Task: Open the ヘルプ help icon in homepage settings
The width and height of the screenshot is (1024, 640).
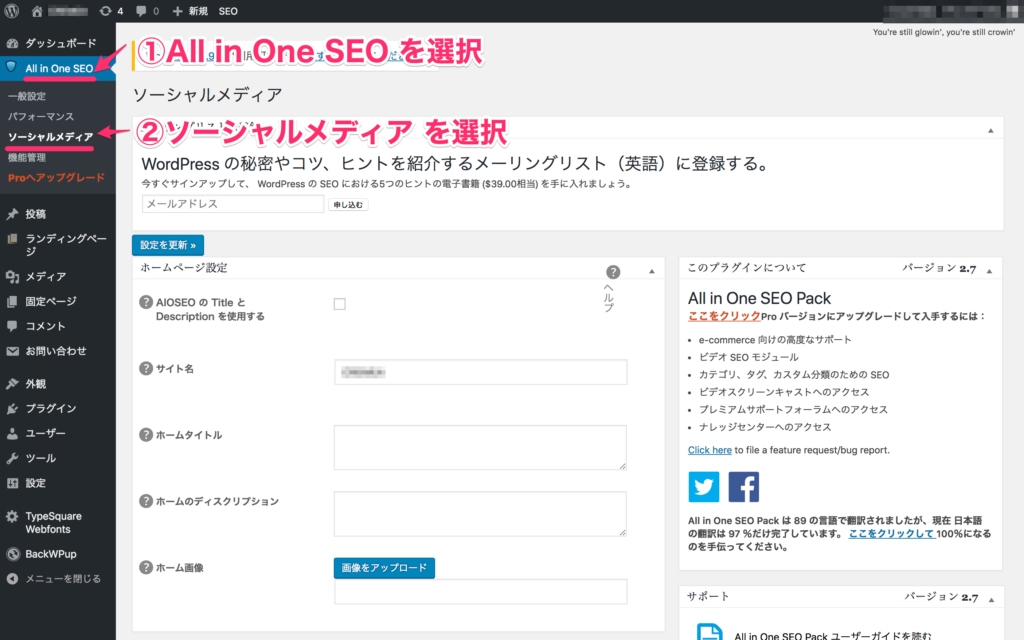Action: click(613, 272)
